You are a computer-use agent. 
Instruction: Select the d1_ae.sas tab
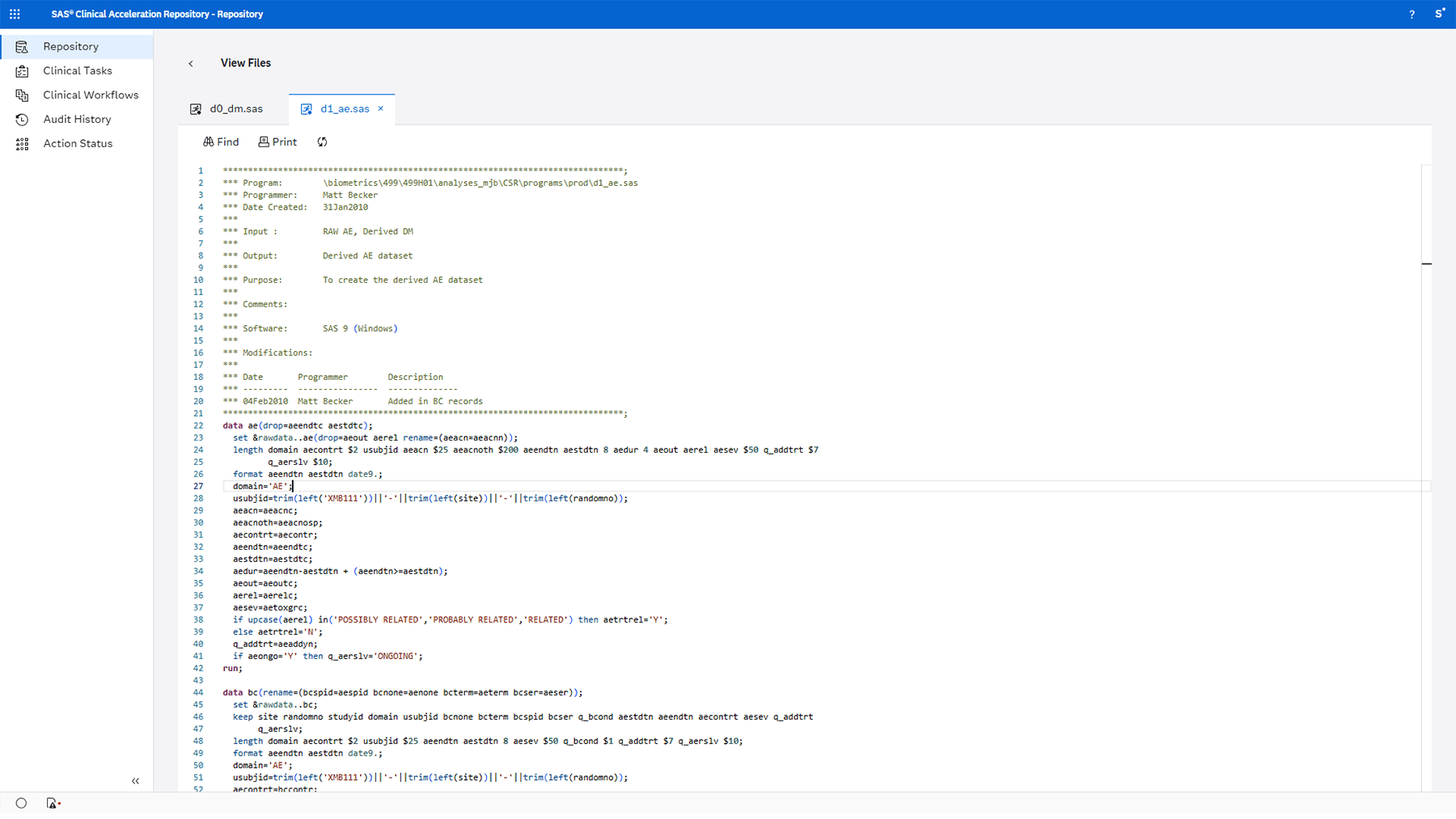(345, 108)
